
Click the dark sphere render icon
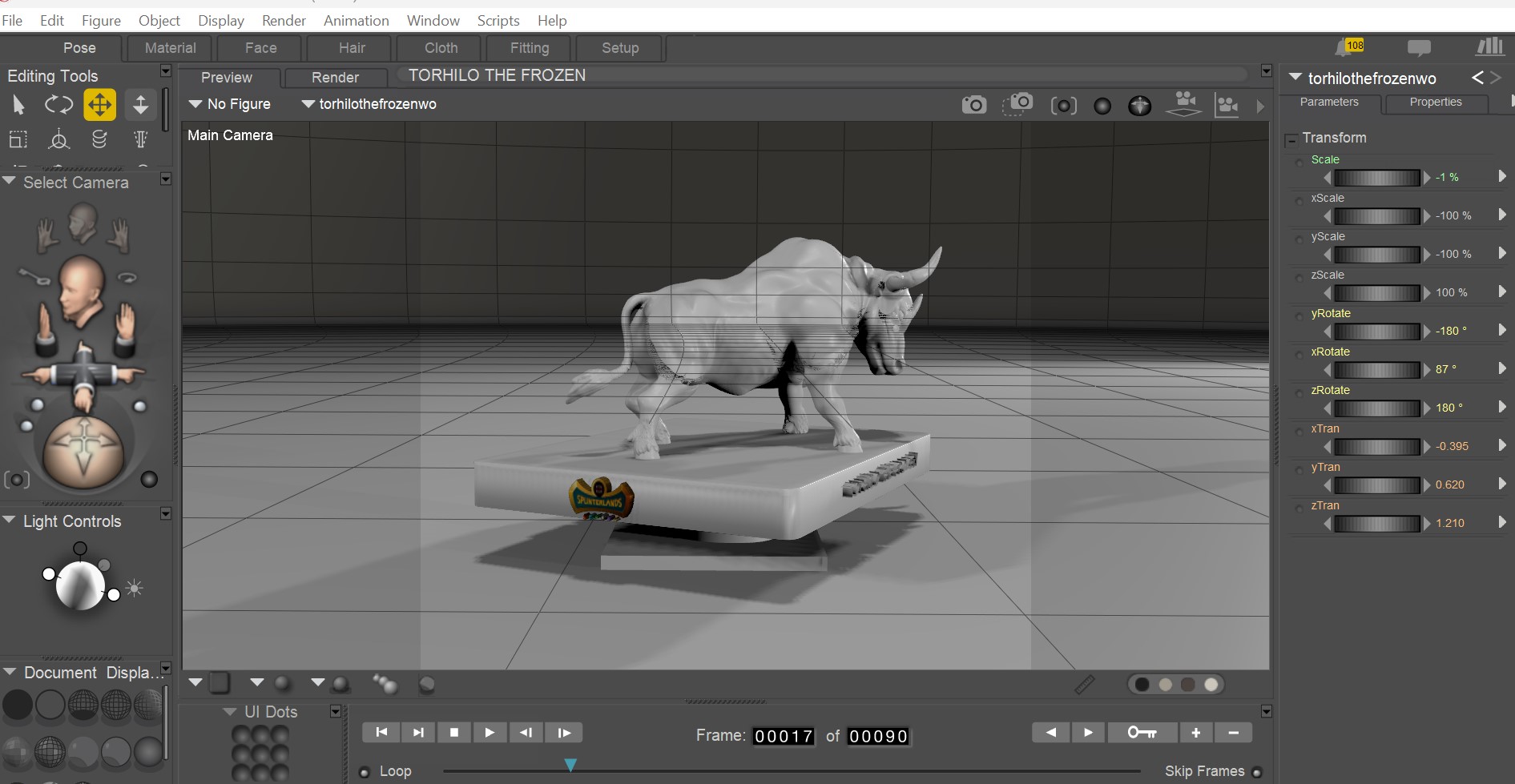[x=1102, y=106]
